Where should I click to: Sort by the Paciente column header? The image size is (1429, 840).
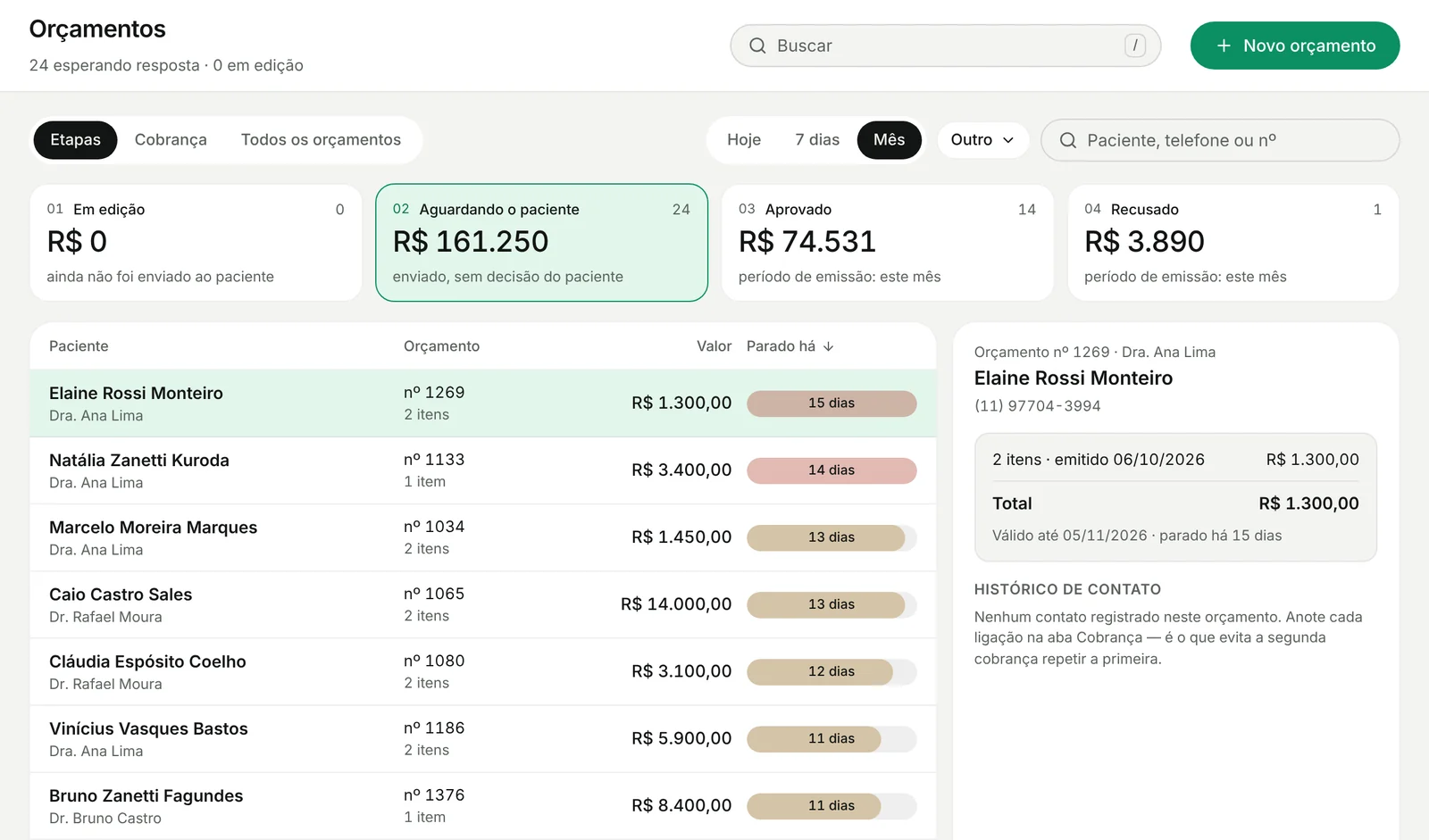[x=79, y=346]
